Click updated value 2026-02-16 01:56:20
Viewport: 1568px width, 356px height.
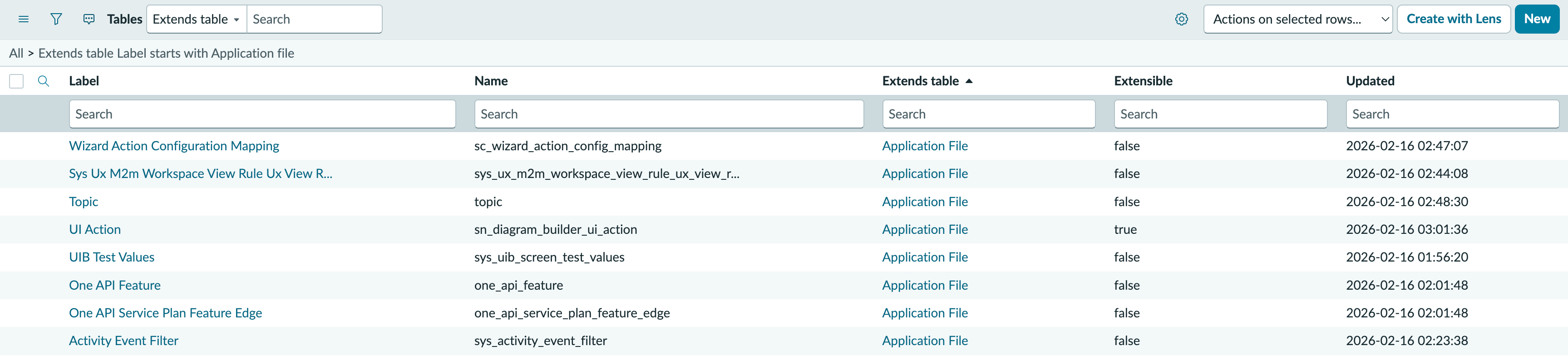pos(1407,257)
